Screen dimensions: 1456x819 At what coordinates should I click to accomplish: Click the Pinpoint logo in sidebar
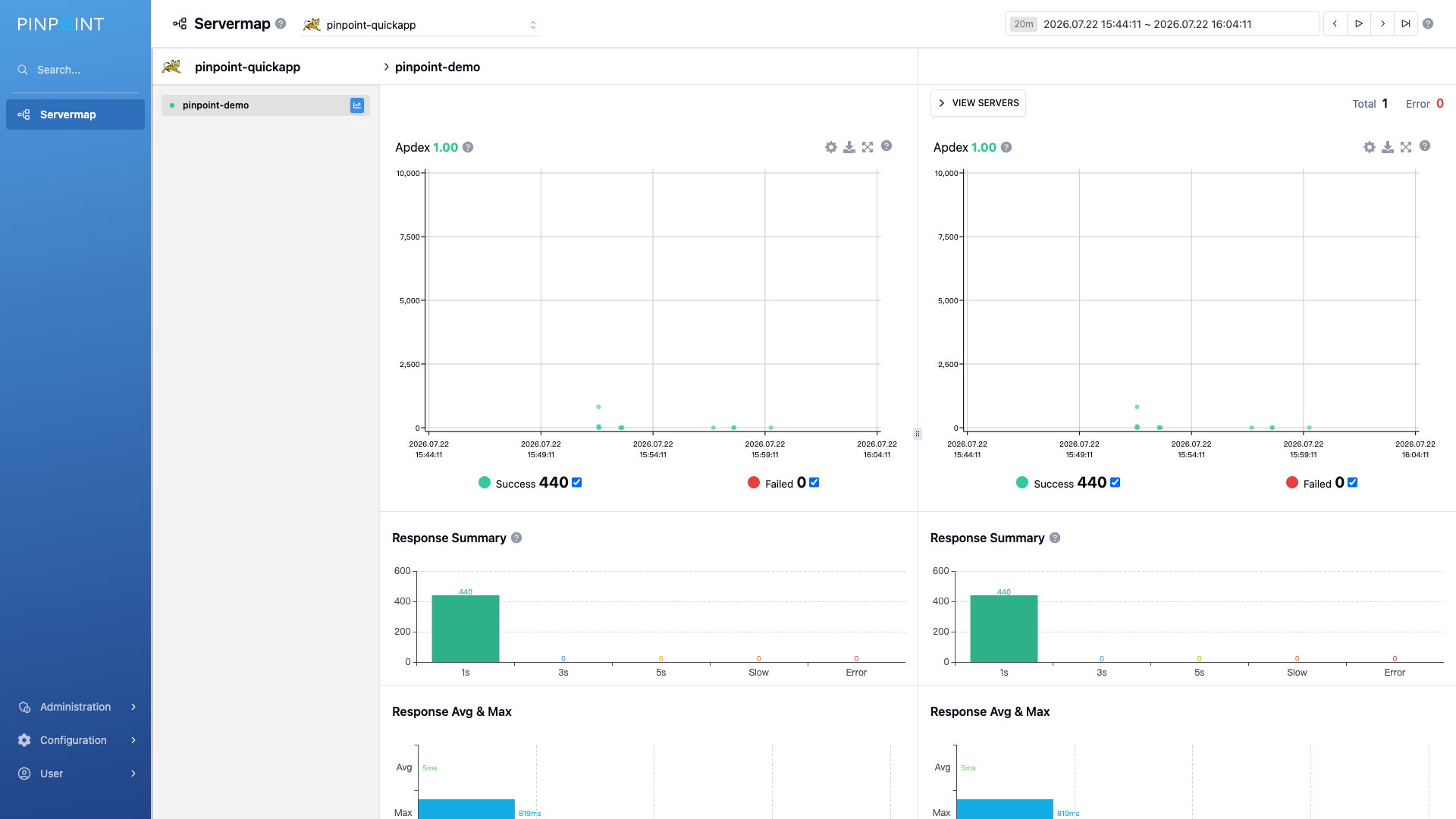tap(61, 24)
